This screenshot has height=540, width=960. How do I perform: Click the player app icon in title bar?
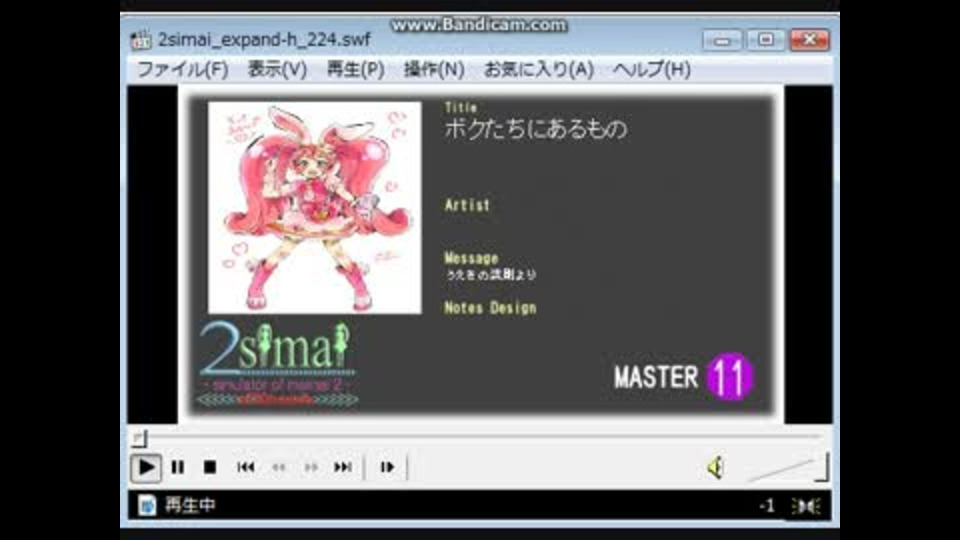(141, 40)
